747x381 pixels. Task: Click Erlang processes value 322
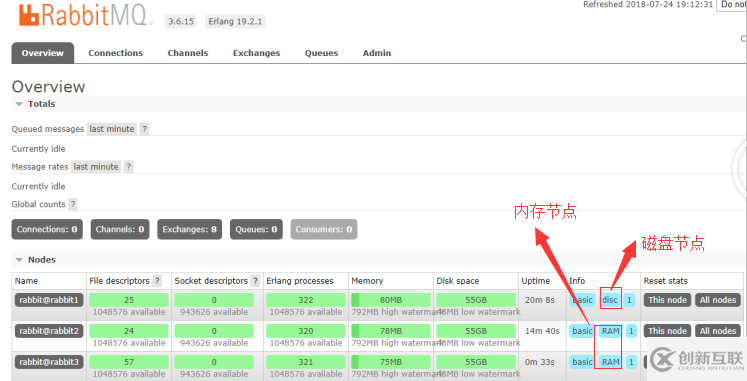[x=306, y=300]
